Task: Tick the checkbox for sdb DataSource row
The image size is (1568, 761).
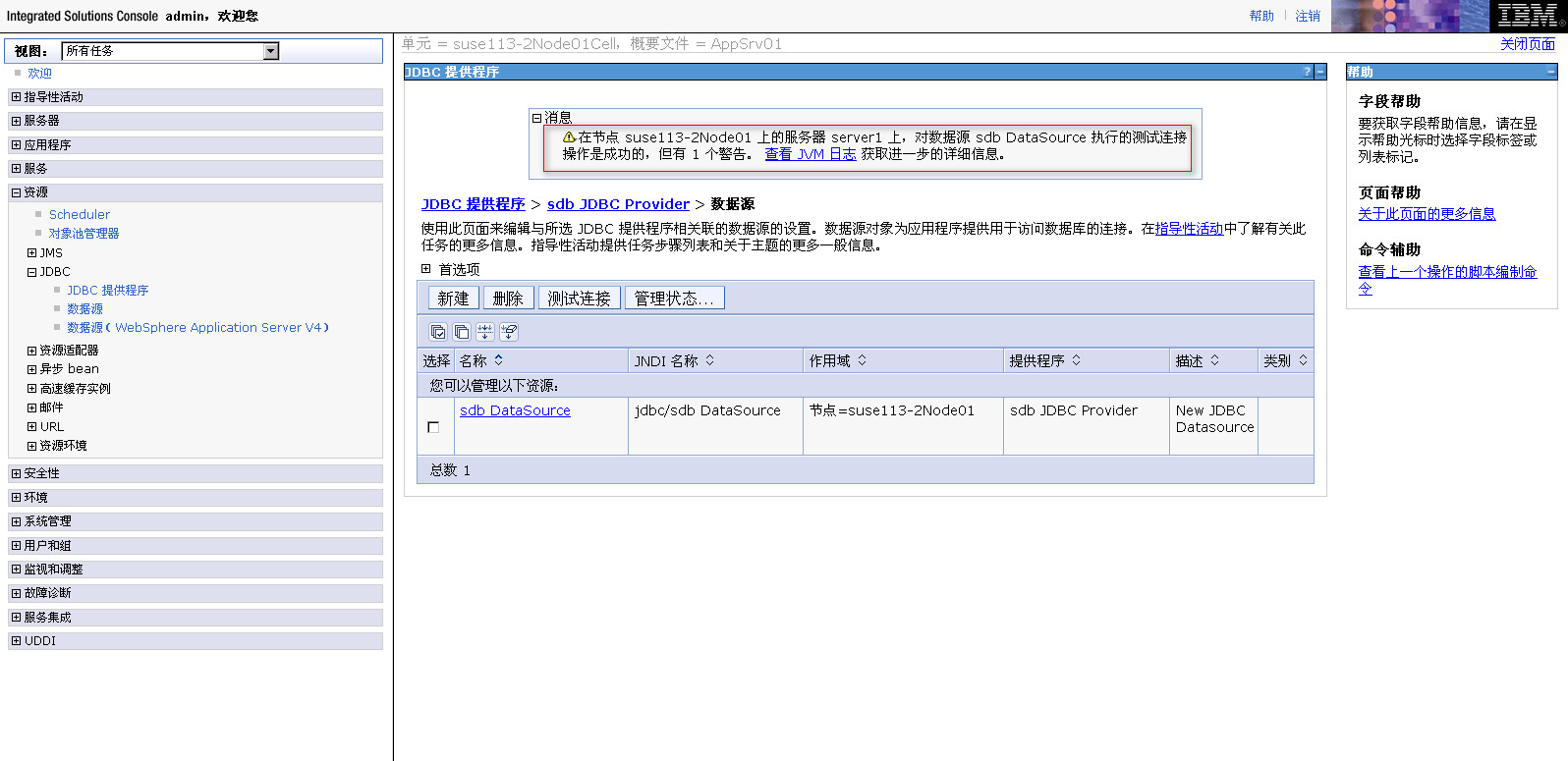Action: click(433, 427)
